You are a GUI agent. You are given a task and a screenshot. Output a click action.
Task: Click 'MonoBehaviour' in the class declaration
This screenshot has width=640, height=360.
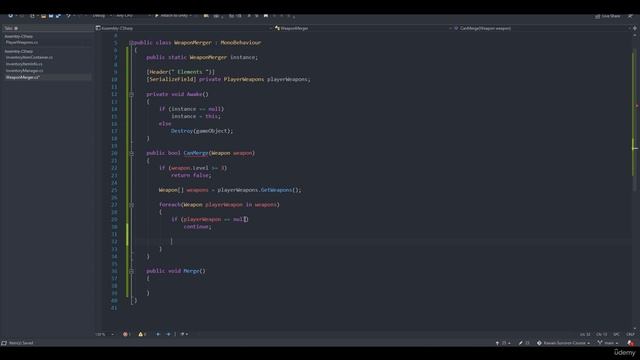click(x=240, y=42)
